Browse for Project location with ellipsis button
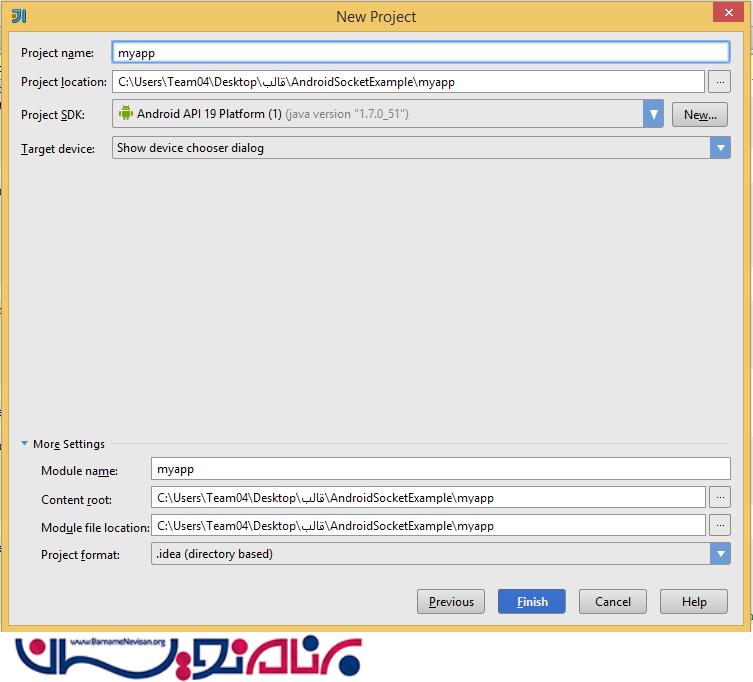This screenshot has width=753, height=682. pyautogui.click(x=719, y=82)
